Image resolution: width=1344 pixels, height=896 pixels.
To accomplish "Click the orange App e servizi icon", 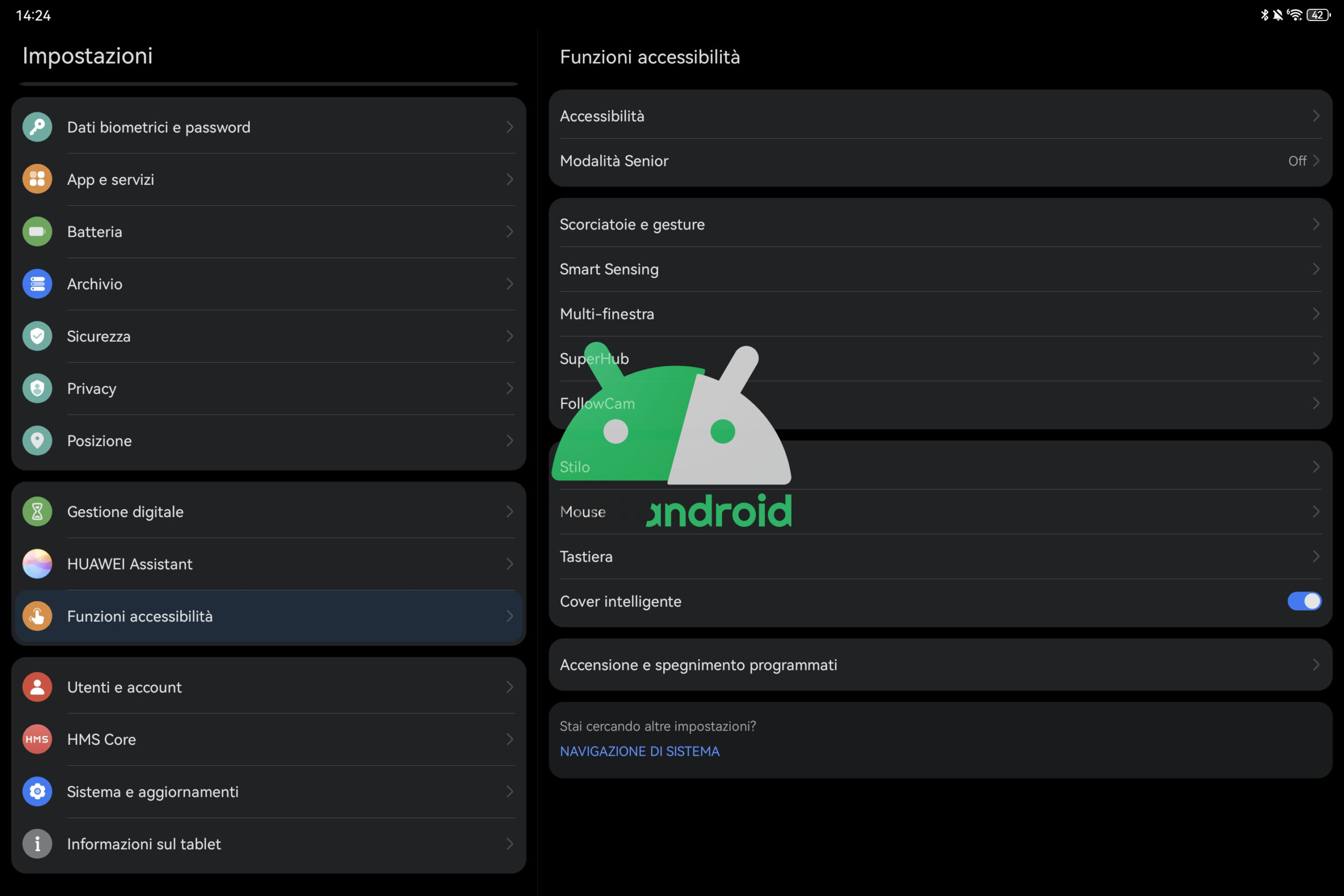I will (x=37, y=180).
